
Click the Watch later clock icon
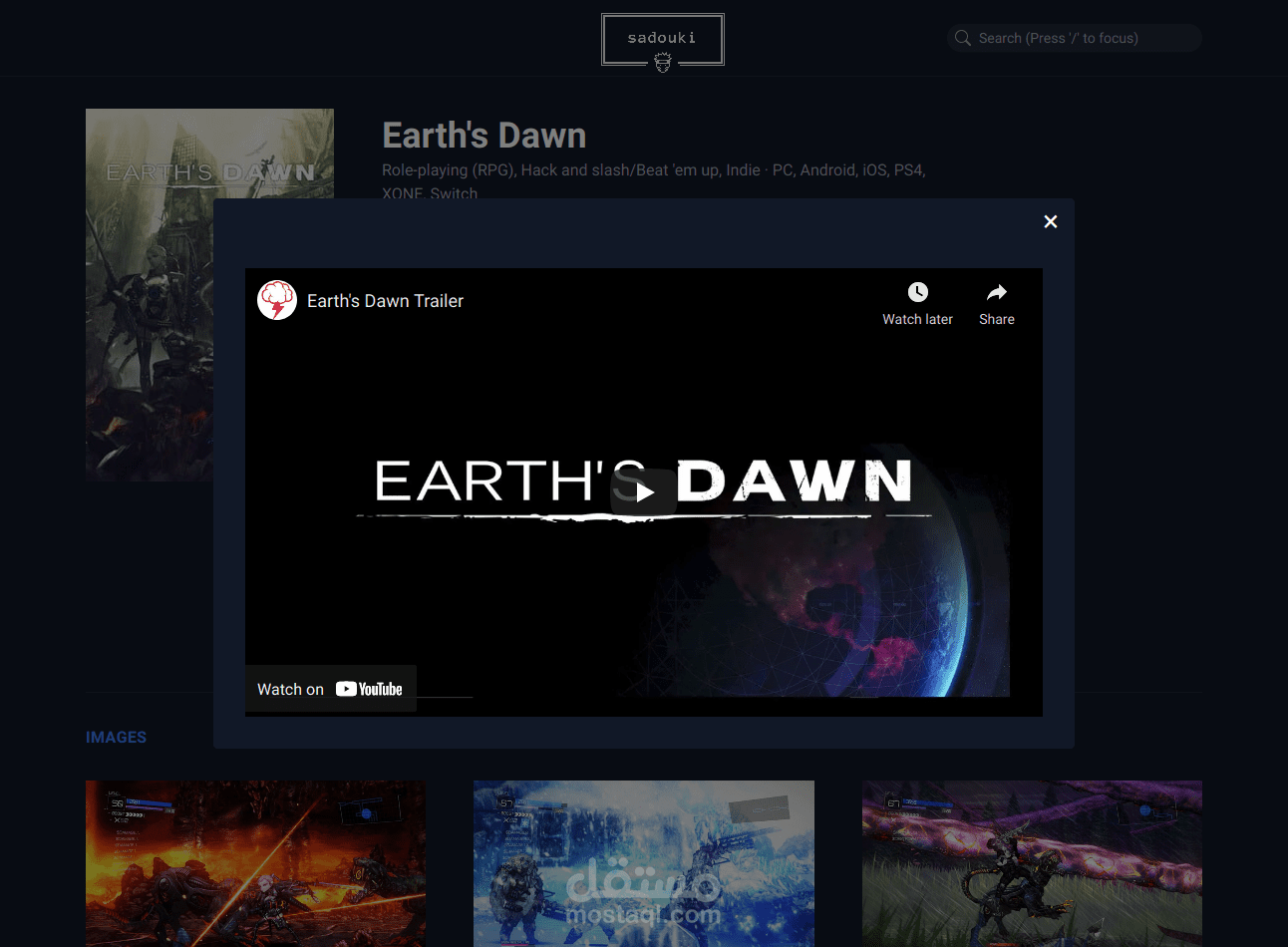(x=917, y=292)
